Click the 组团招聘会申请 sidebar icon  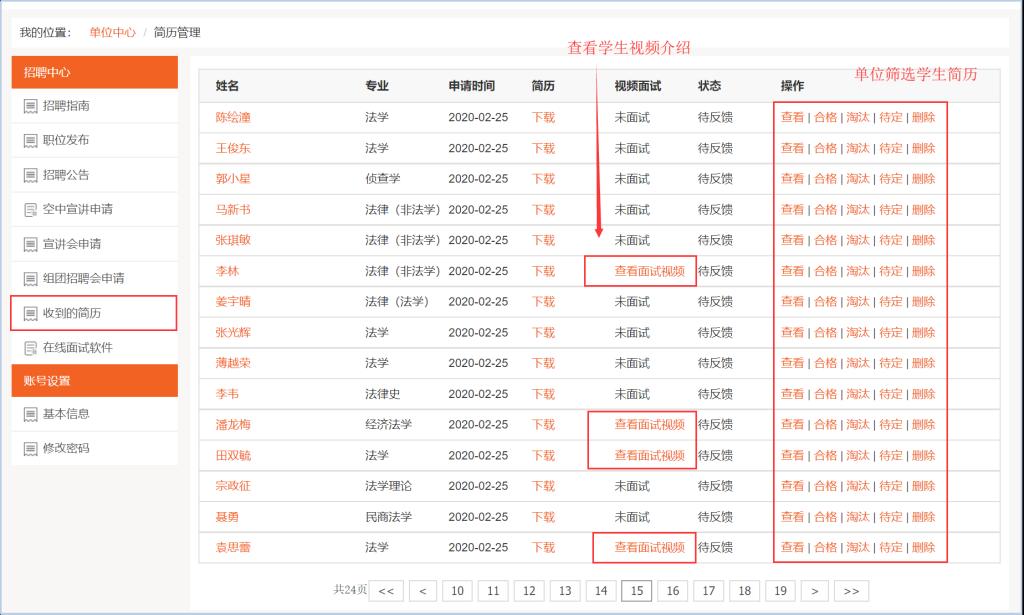30,279
